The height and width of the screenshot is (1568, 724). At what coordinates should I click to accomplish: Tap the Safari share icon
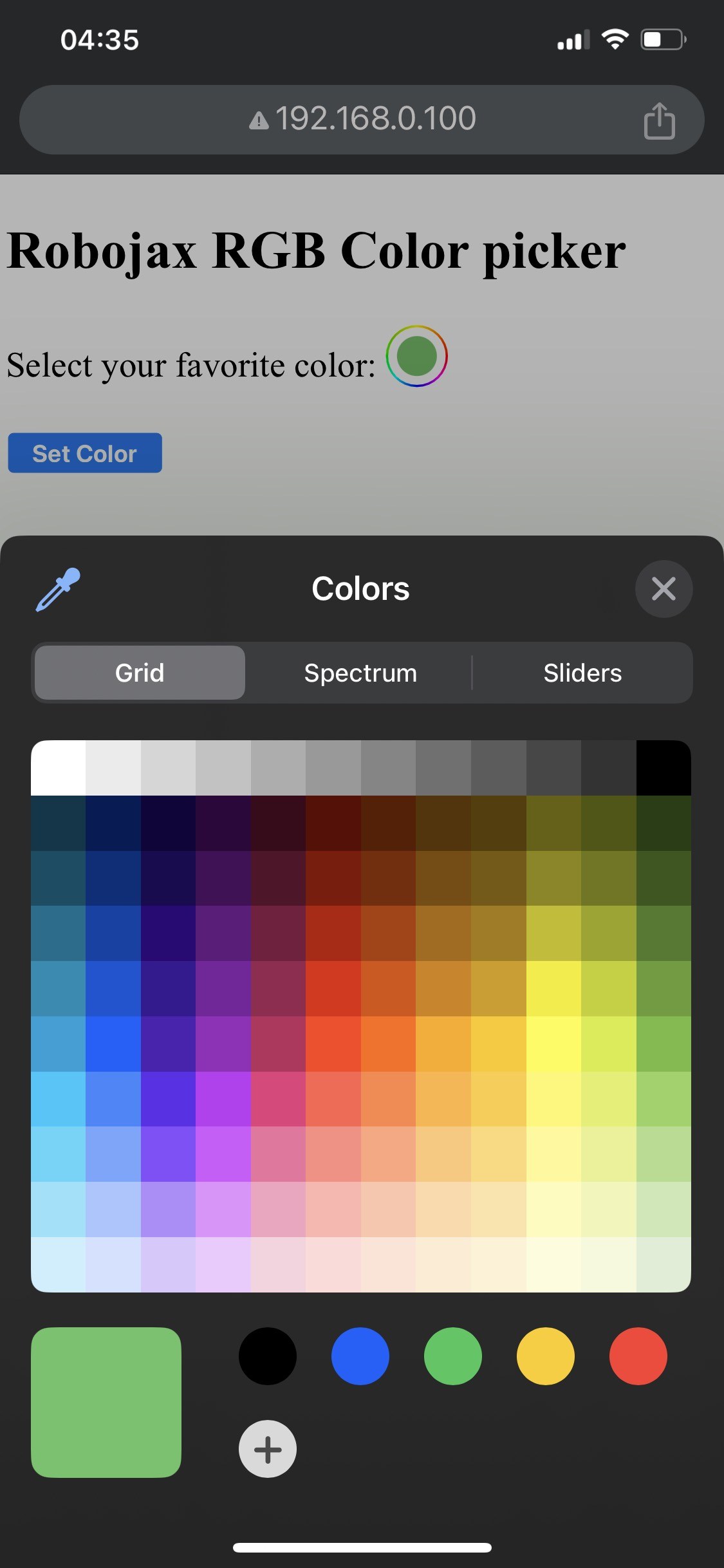coord(659,120)
